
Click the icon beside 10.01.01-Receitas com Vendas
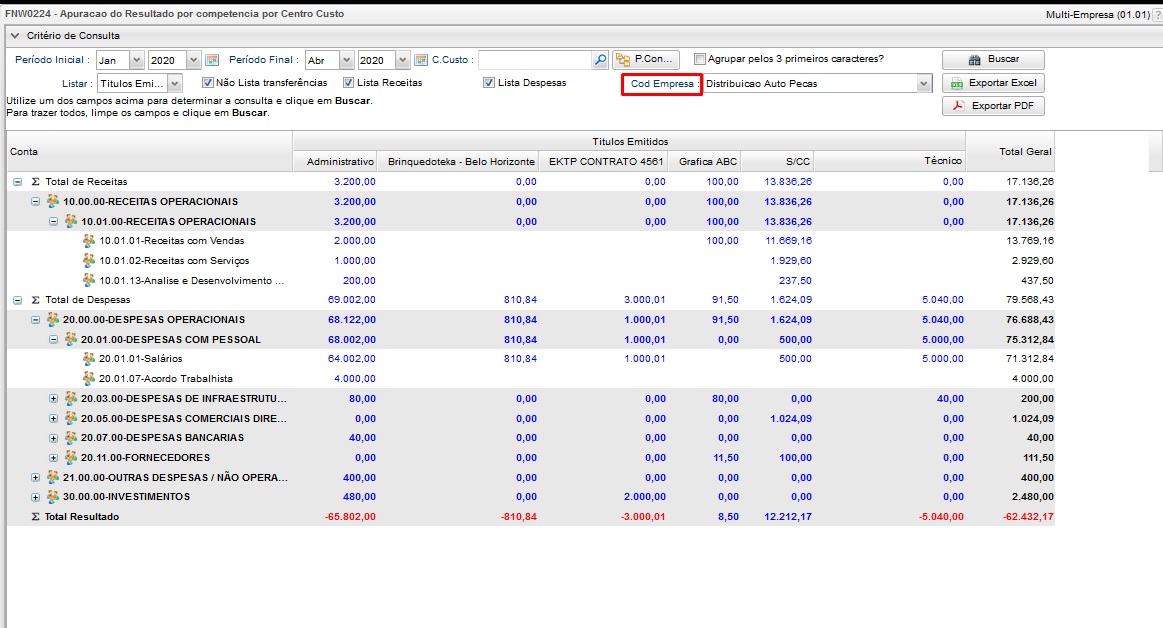click(90, 241)
